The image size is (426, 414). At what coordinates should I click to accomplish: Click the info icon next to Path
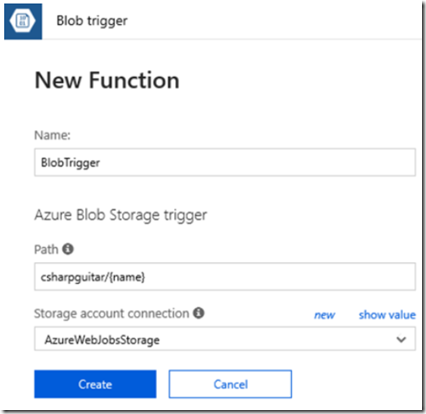point(68,249)
